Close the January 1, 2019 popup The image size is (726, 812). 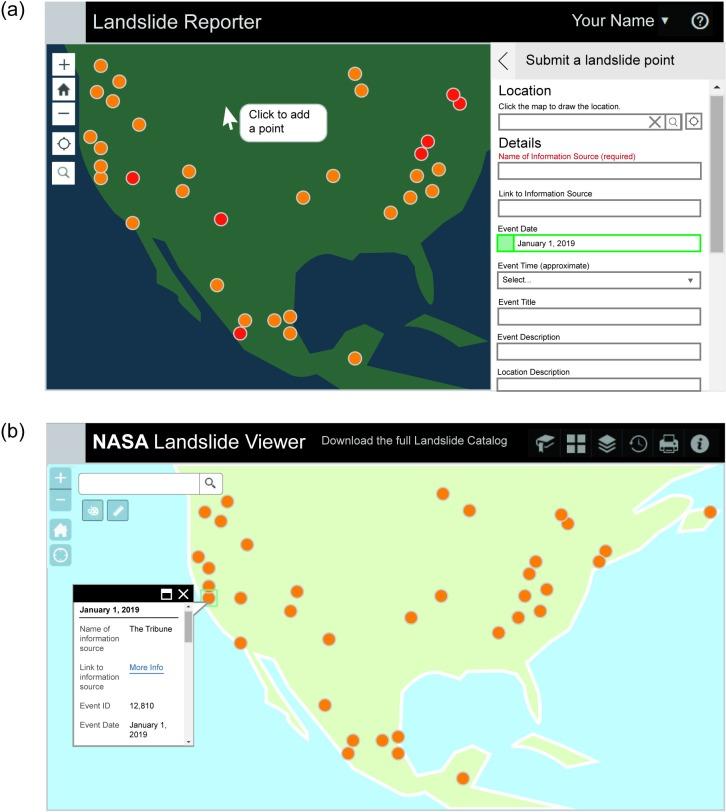(183, 594)
